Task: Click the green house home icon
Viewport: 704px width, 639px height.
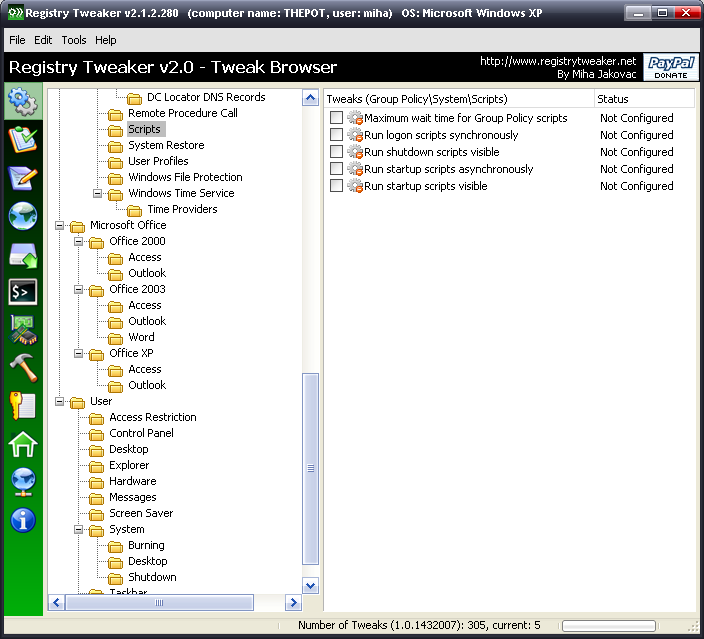Action: [23, 444]
